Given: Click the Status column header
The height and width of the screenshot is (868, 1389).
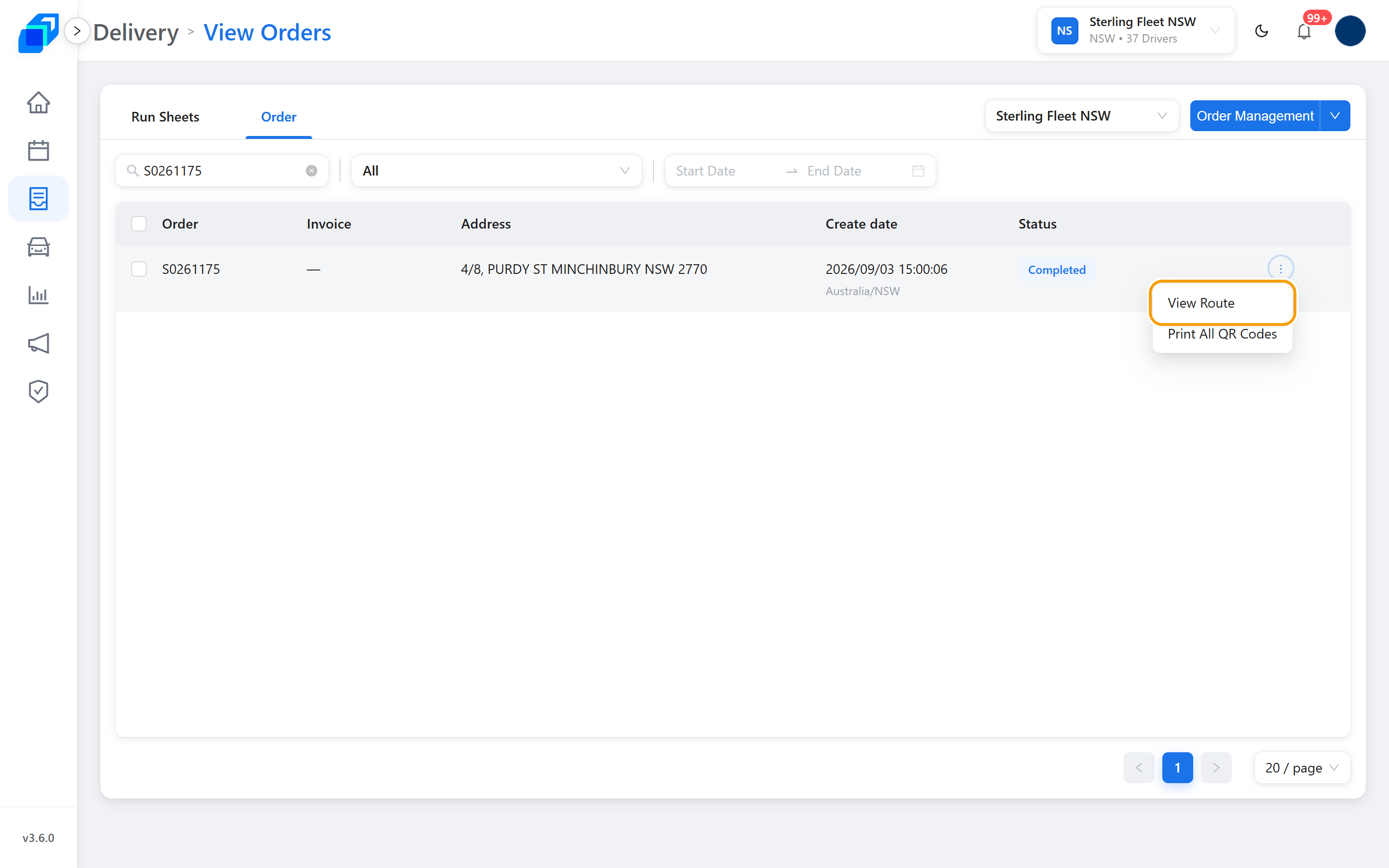Looking at the screenshot, I should pos(1037,224).
